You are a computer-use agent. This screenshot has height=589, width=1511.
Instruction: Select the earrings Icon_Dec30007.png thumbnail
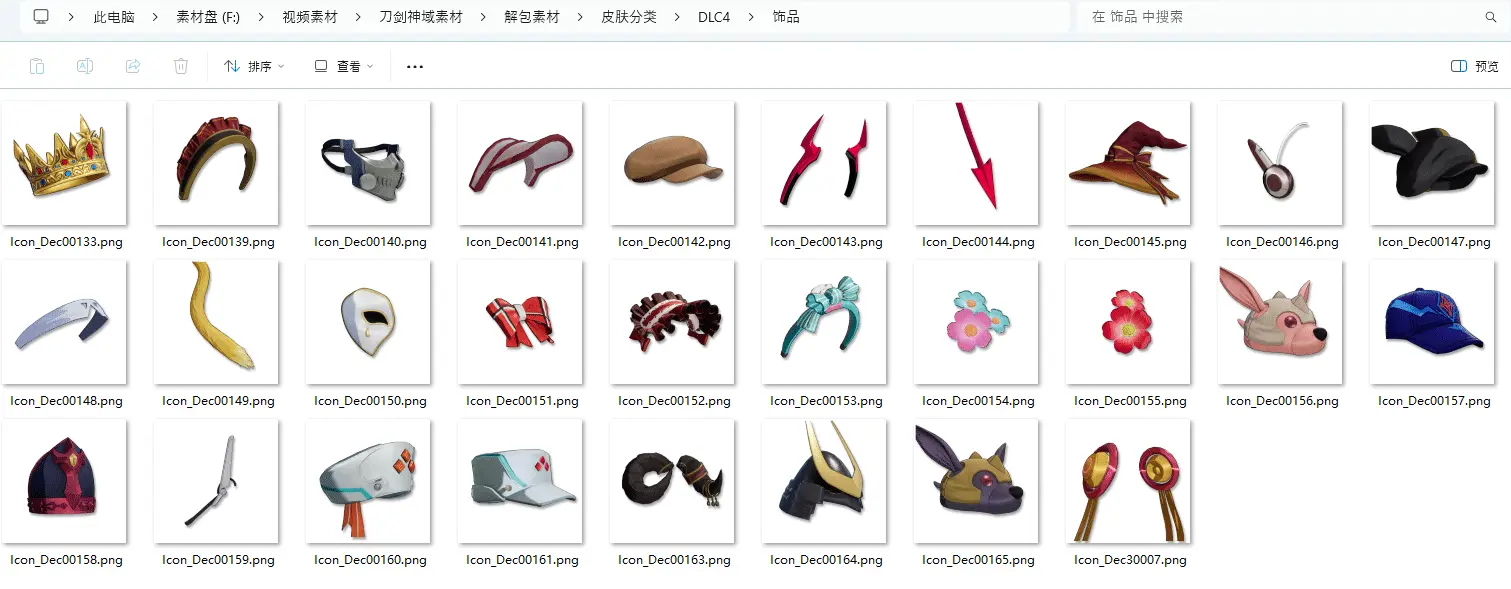pyautogui.click(x=1128, y=481)
